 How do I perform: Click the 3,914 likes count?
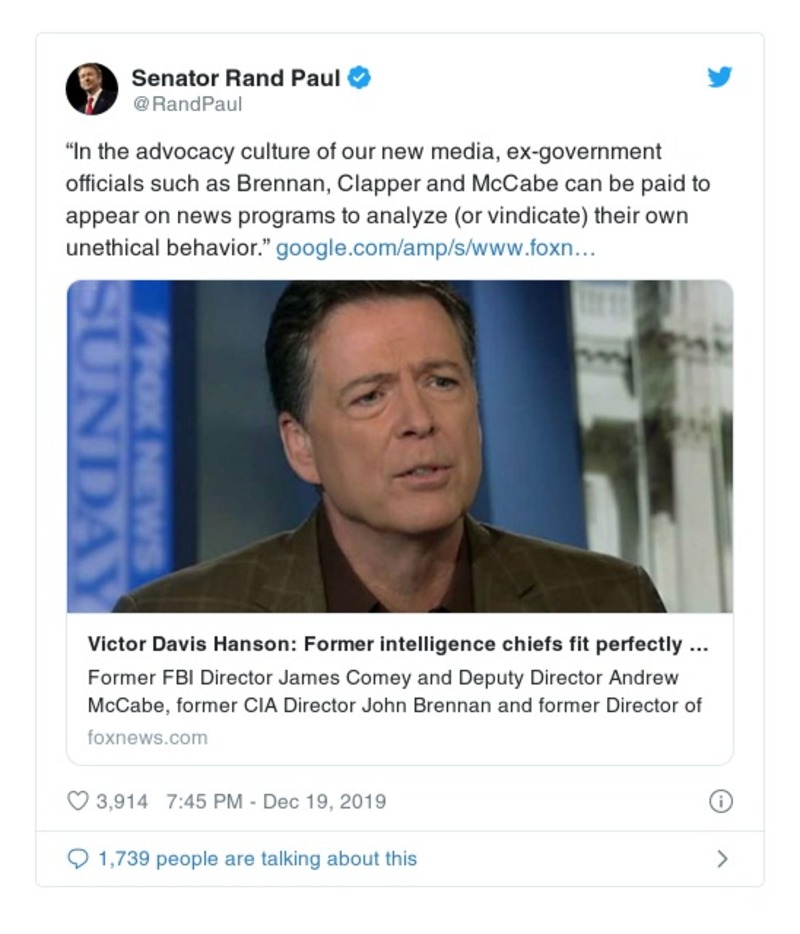122,801
